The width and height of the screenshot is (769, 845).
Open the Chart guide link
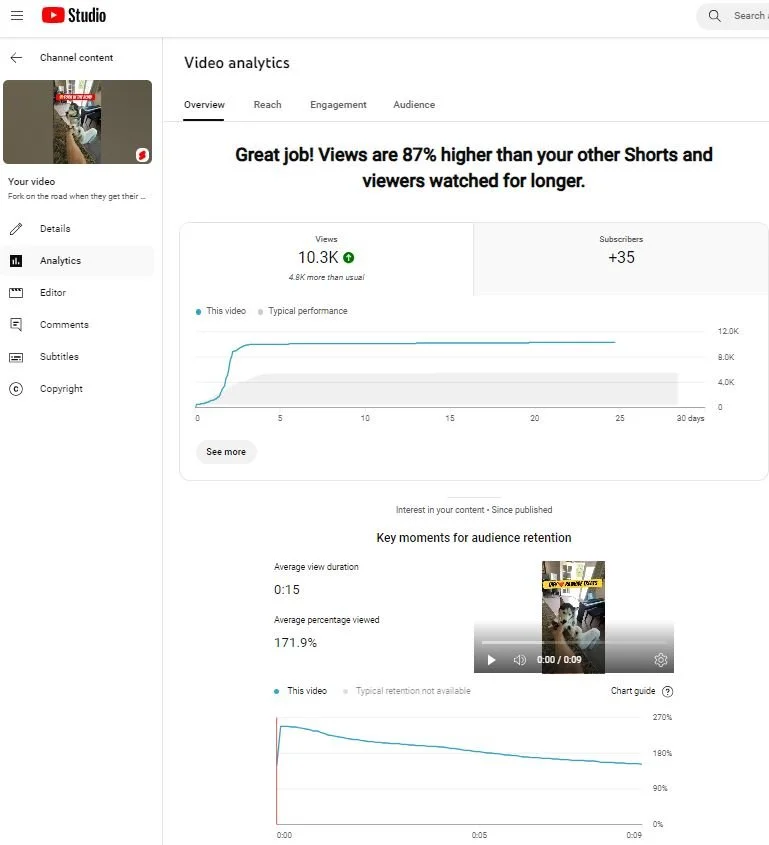click(633, 691)
